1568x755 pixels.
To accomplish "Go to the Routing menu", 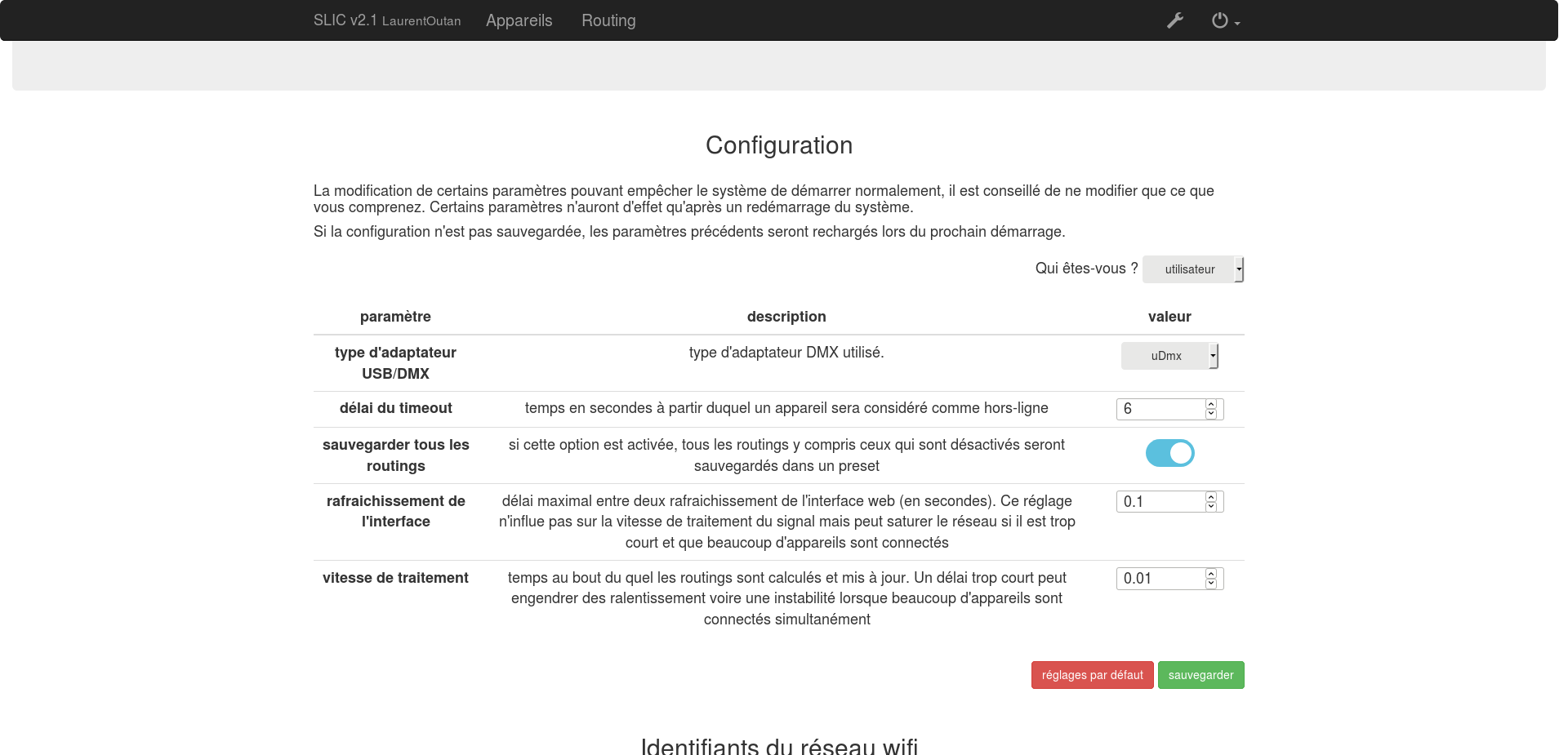I will [608, 20].
